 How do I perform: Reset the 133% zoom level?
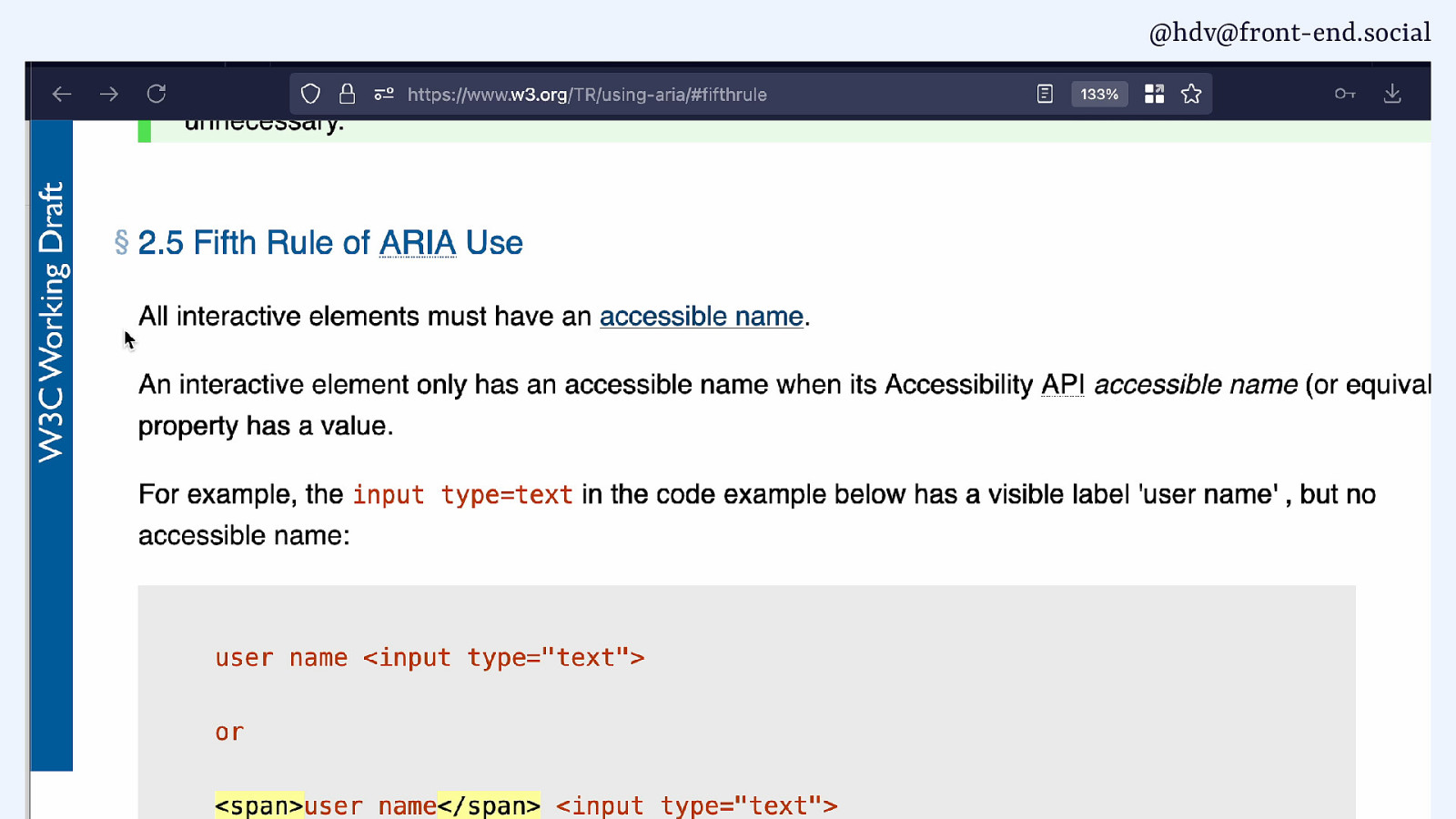tap(1099, 94)
